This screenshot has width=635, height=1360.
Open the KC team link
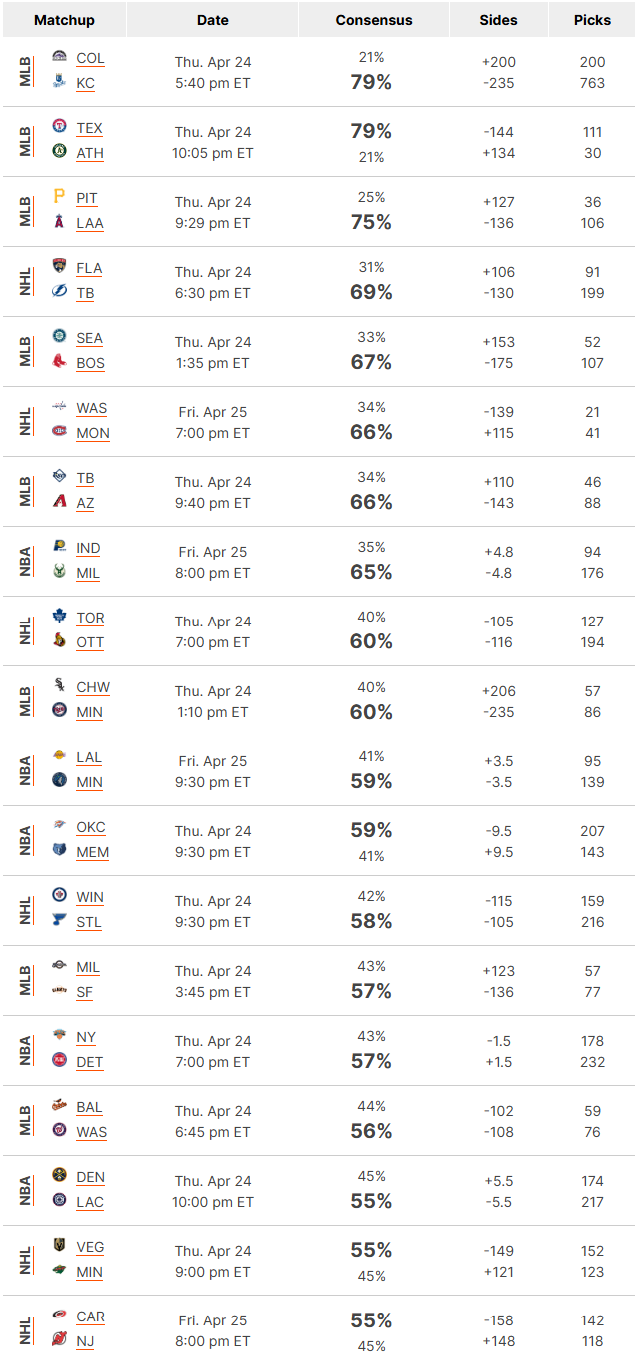pos(85,84)
